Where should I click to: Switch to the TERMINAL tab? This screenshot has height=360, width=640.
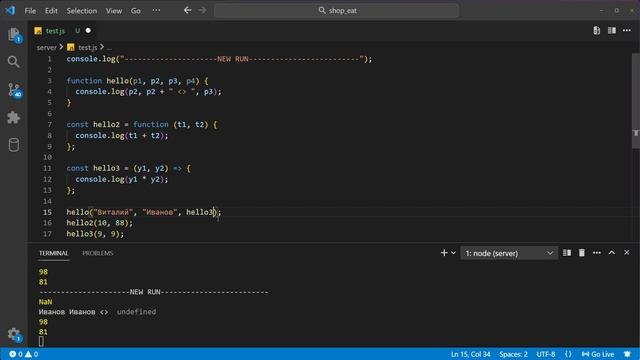click(x=53, y=253)
